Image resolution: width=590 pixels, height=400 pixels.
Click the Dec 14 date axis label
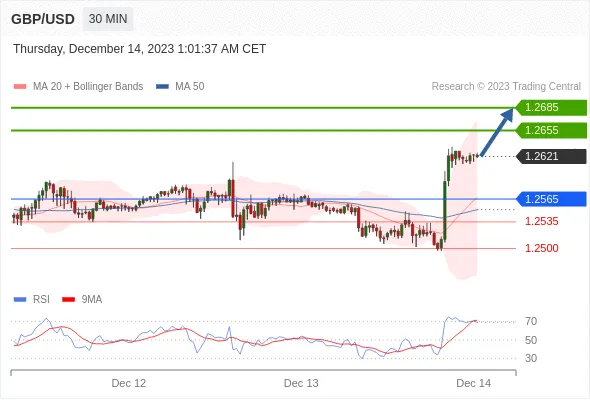[473, 383]
